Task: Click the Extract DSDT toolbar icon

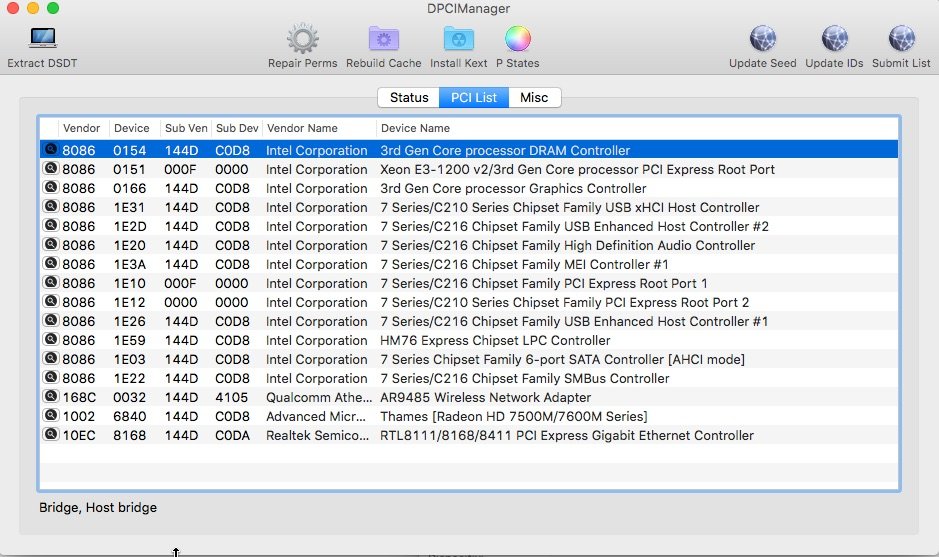Action: 43,38
